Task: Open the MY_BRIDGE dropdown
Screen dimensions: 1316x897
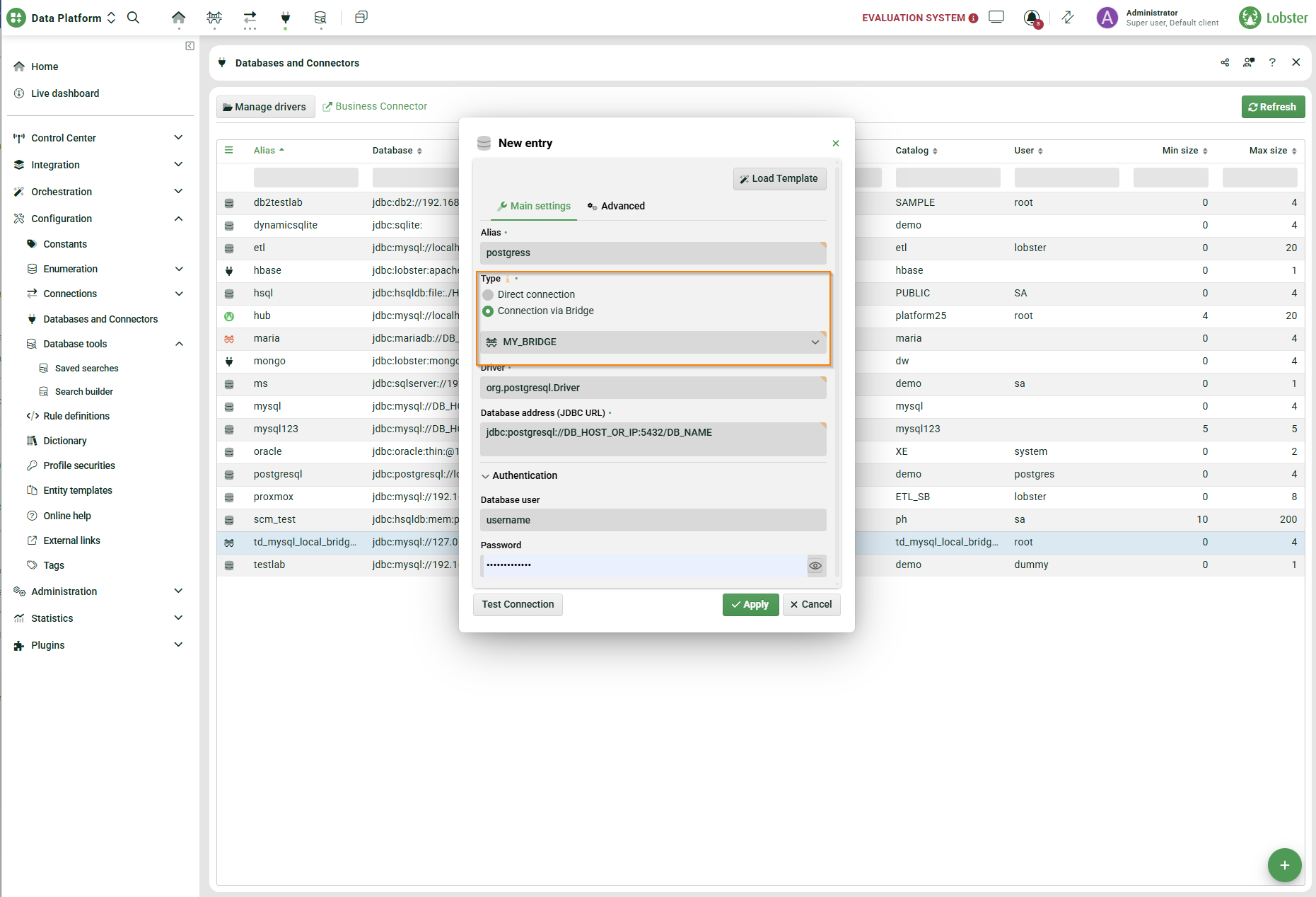Action: pyautogui.click(x=653, y=342)
